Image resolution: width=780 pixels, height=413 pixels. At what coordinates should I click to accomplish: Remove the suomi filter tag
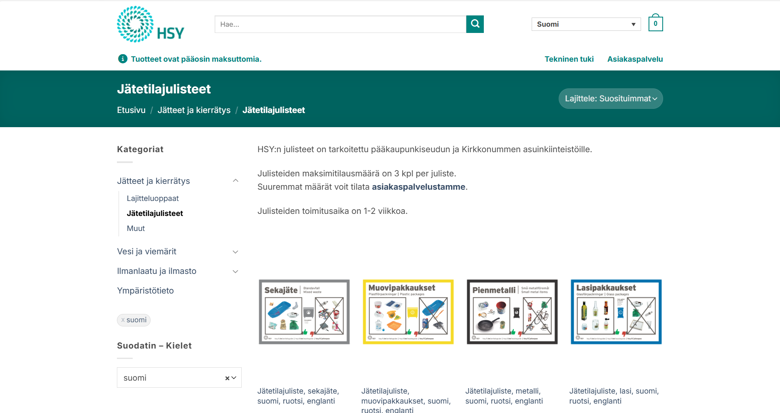pyautogui.click(x=123, y=320)
